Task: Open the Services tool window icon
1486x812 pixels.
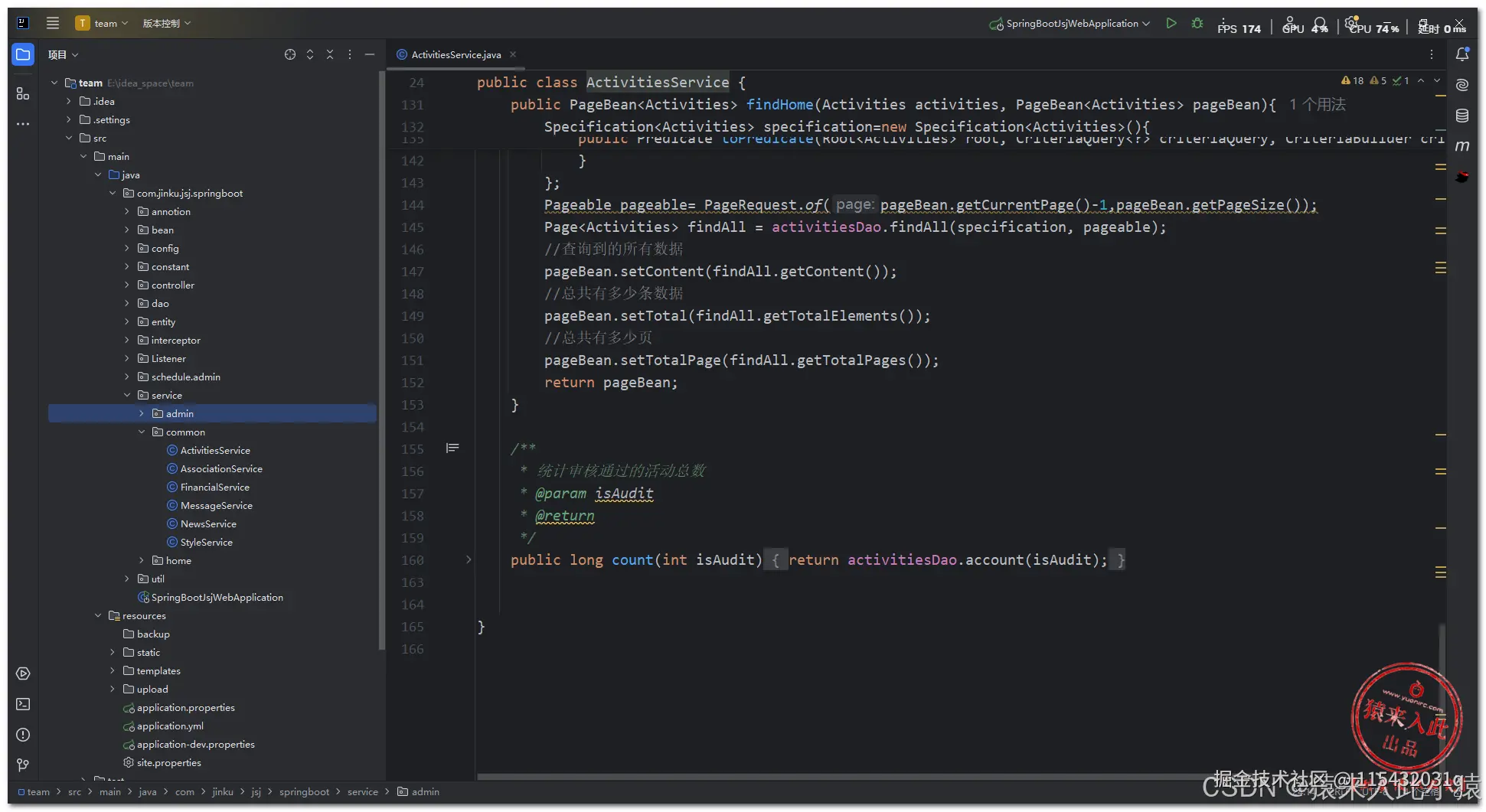Action: (23, 673)
